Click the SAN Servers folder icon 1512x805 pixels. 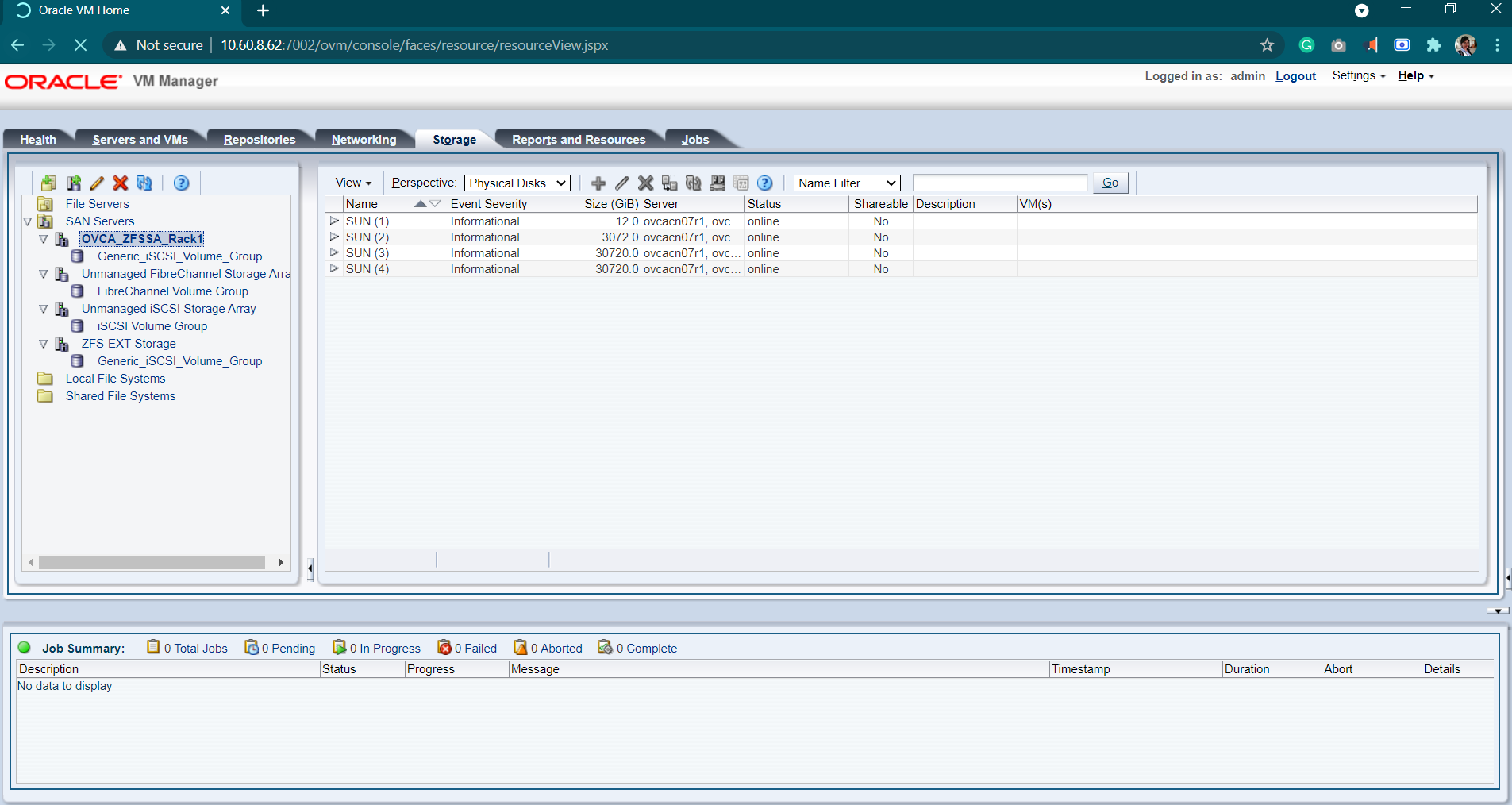46,221
